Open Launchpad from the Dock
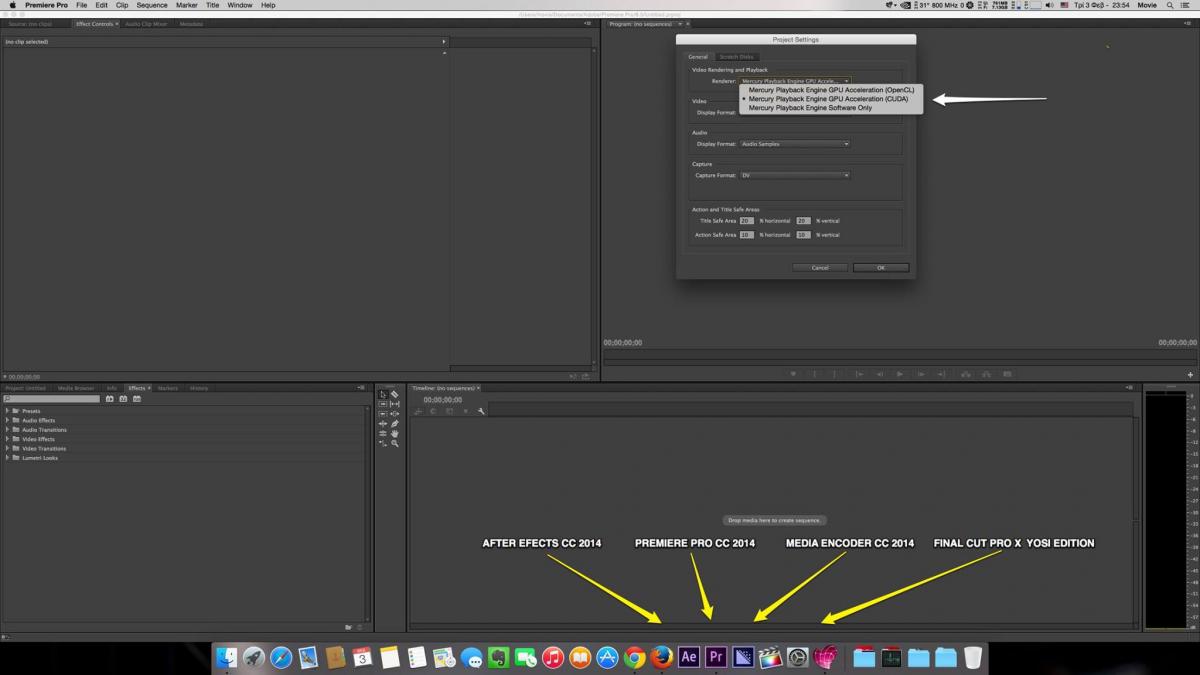 pos(254,657)
